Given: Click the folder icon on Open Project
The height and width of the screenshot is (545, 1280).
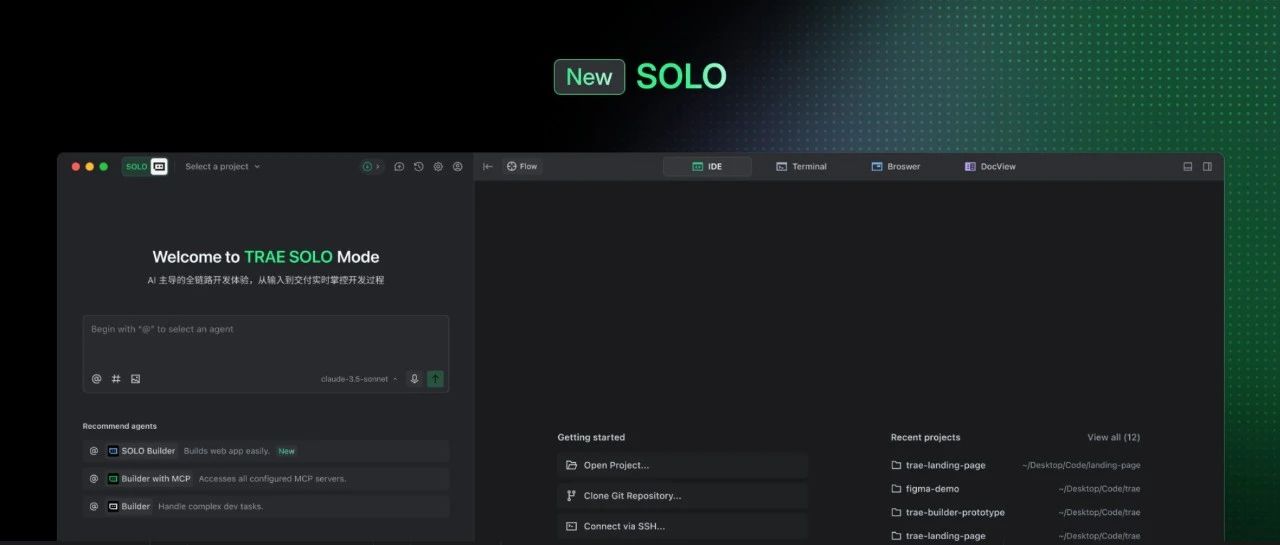Looking at the screenshot, I should [571, 465].
